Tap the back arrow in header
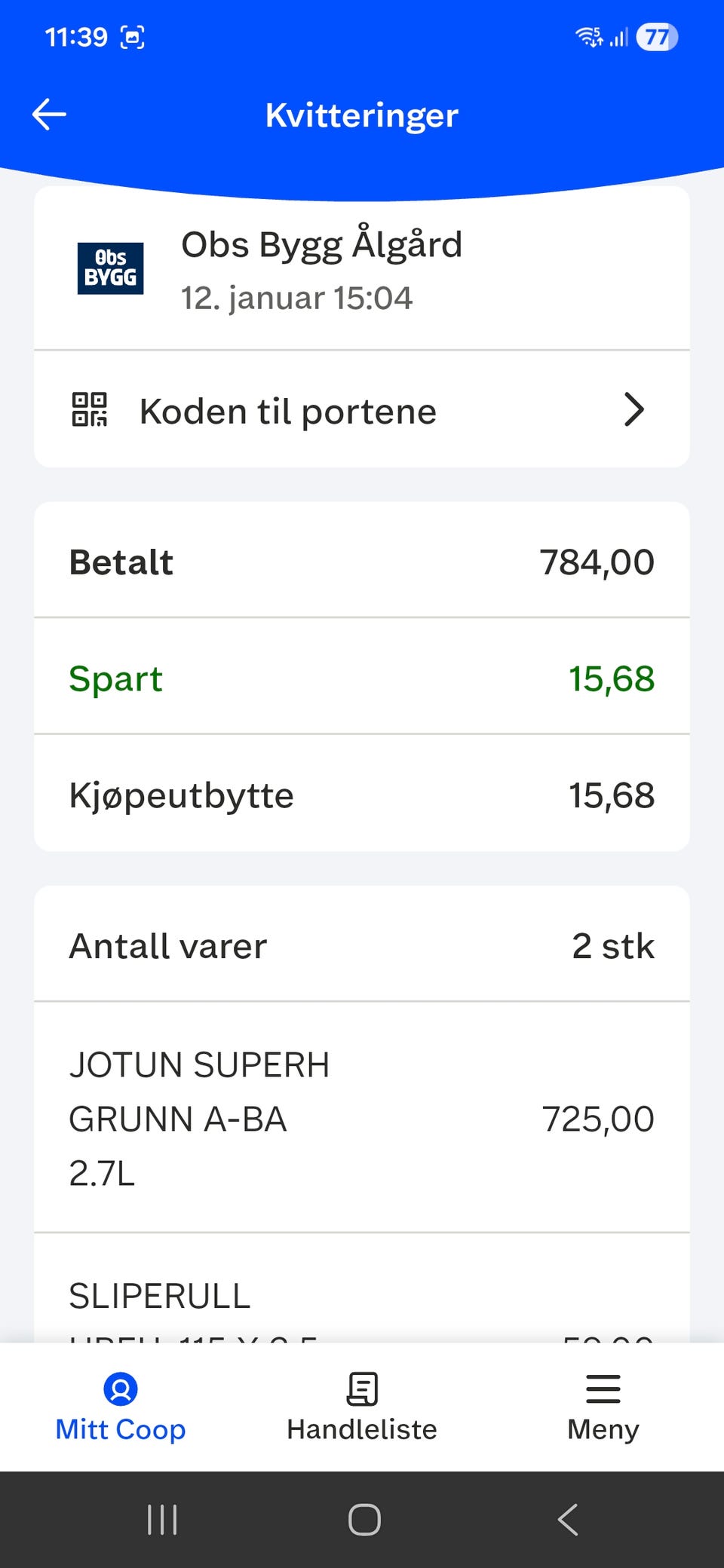 (50, 115)
